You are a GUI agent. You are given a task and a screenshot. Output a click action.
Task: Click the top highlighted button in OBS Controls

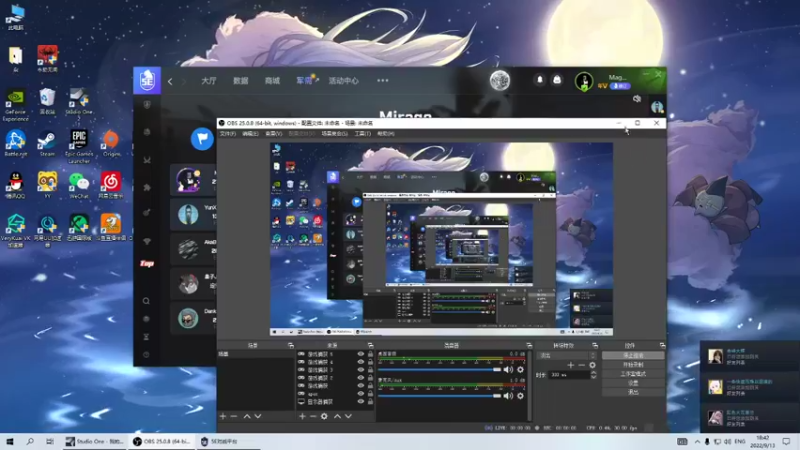pyautogui.click(x=633, y=356)
